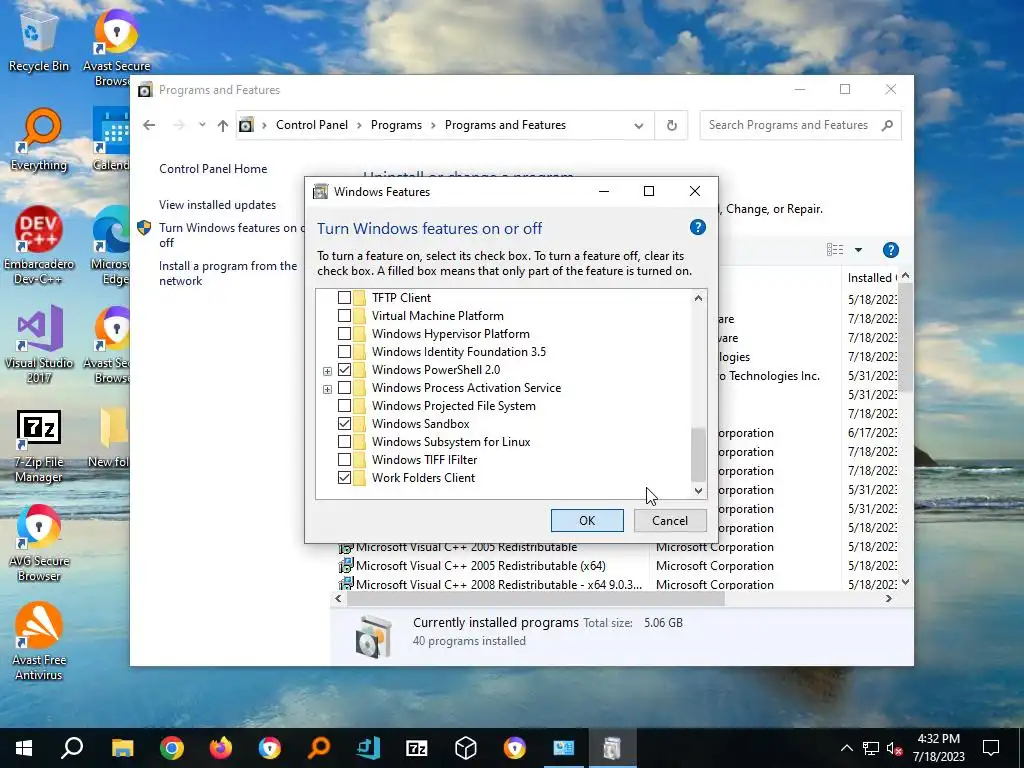Show hidden tray icons chevron
Viewport: 1024px width, 768px height.
pyautogui.click(x=846, y=748)
